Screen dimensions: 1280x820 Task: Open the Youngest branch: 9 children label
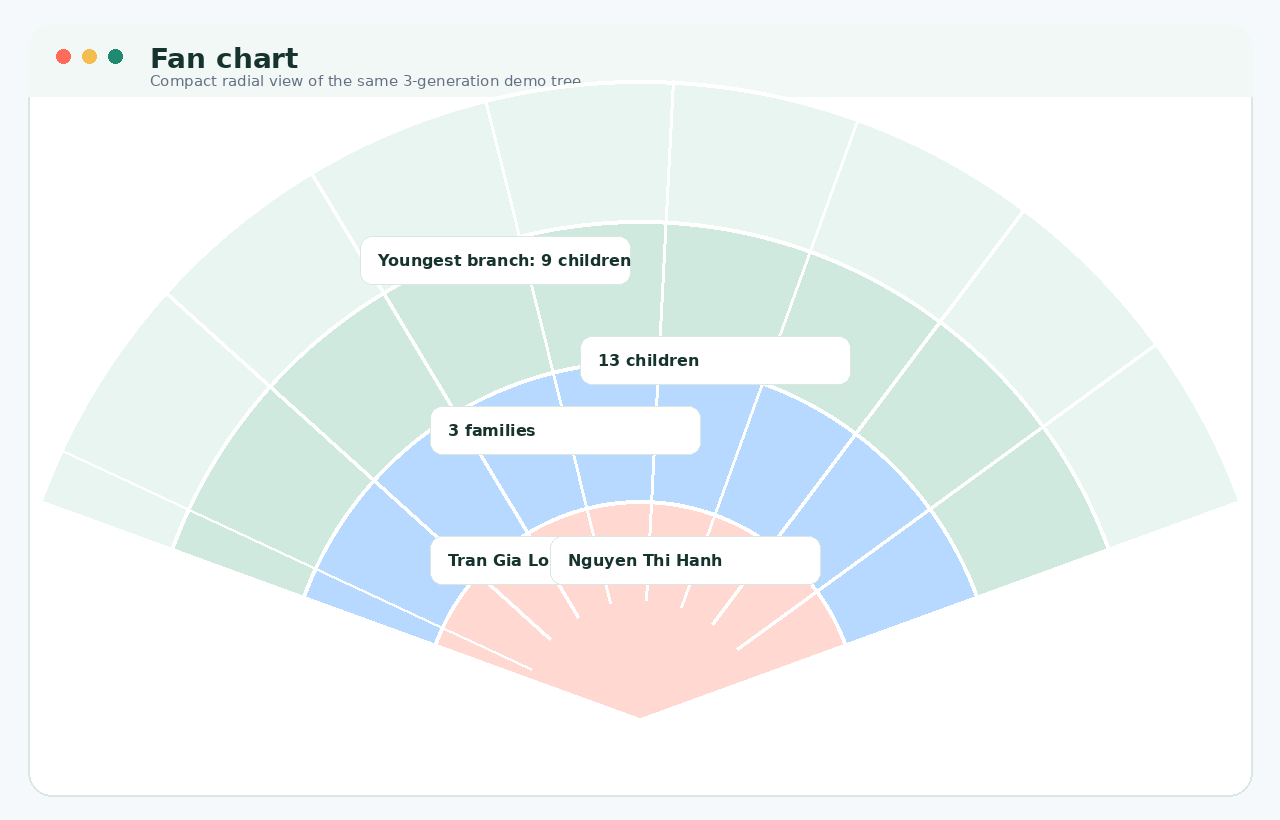pyautogui.click(x=495, y=260)
